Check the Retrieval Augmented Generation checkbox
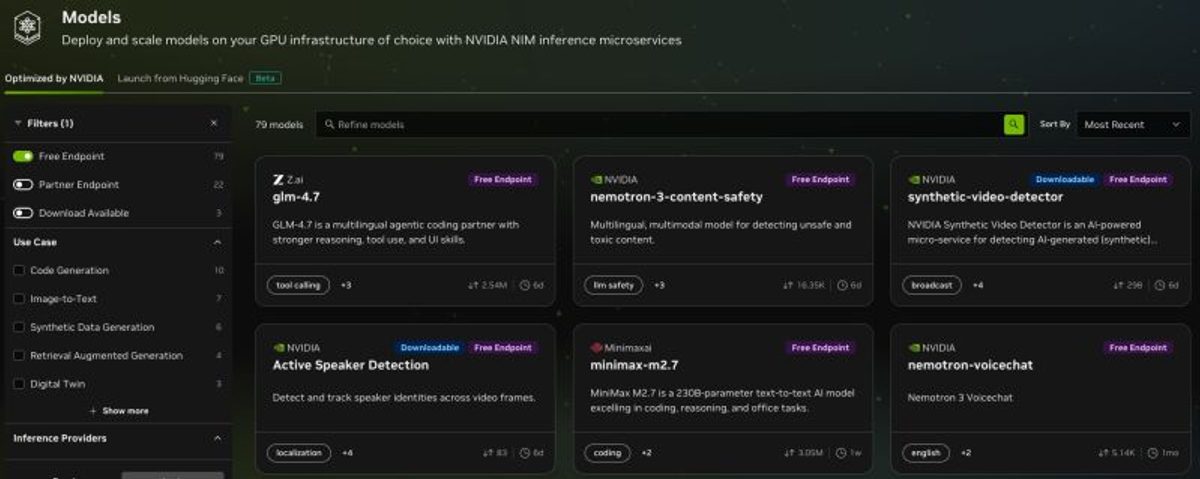This screenshot has width=1200, height=479. [x=19, y=355]
